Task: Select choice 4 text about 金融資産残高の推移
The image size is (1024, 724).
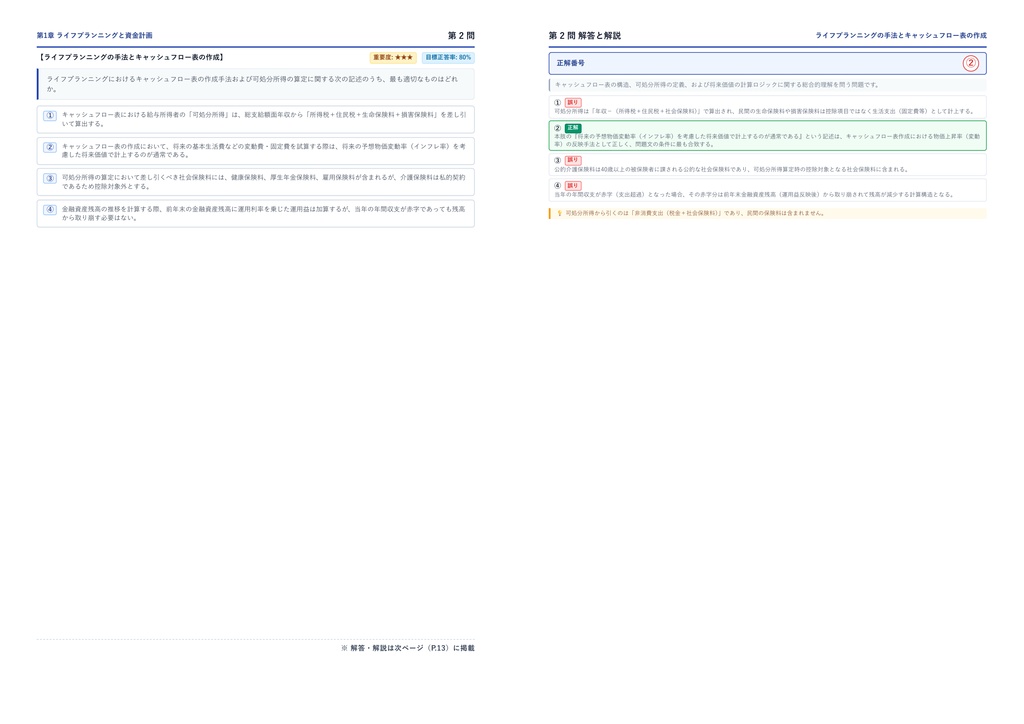Action: point(264,213)
